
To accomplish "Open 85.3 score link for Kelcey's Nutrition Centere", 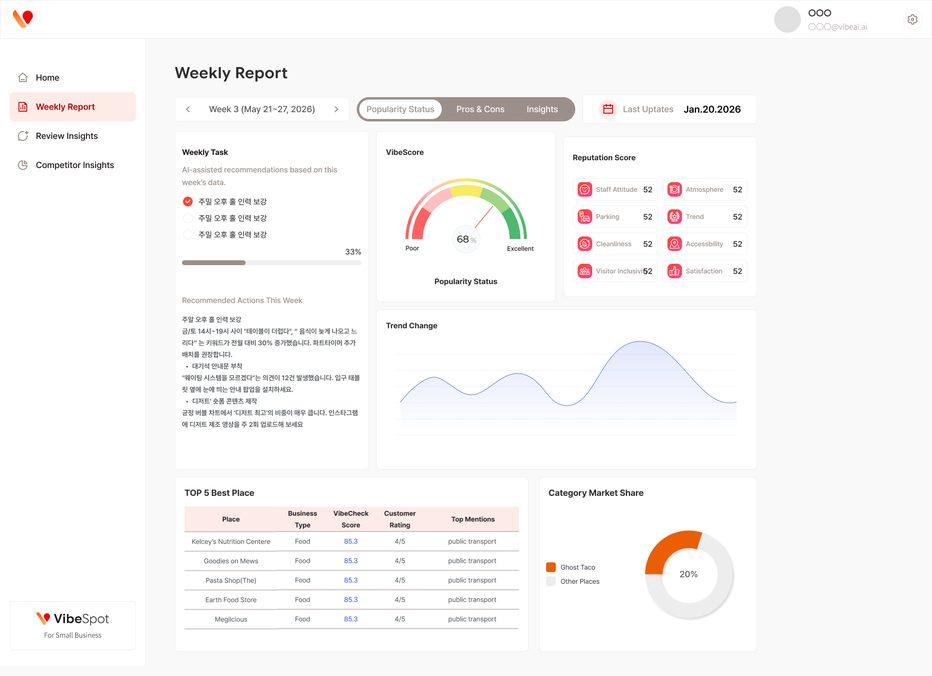I will click(x=351, y=542).
